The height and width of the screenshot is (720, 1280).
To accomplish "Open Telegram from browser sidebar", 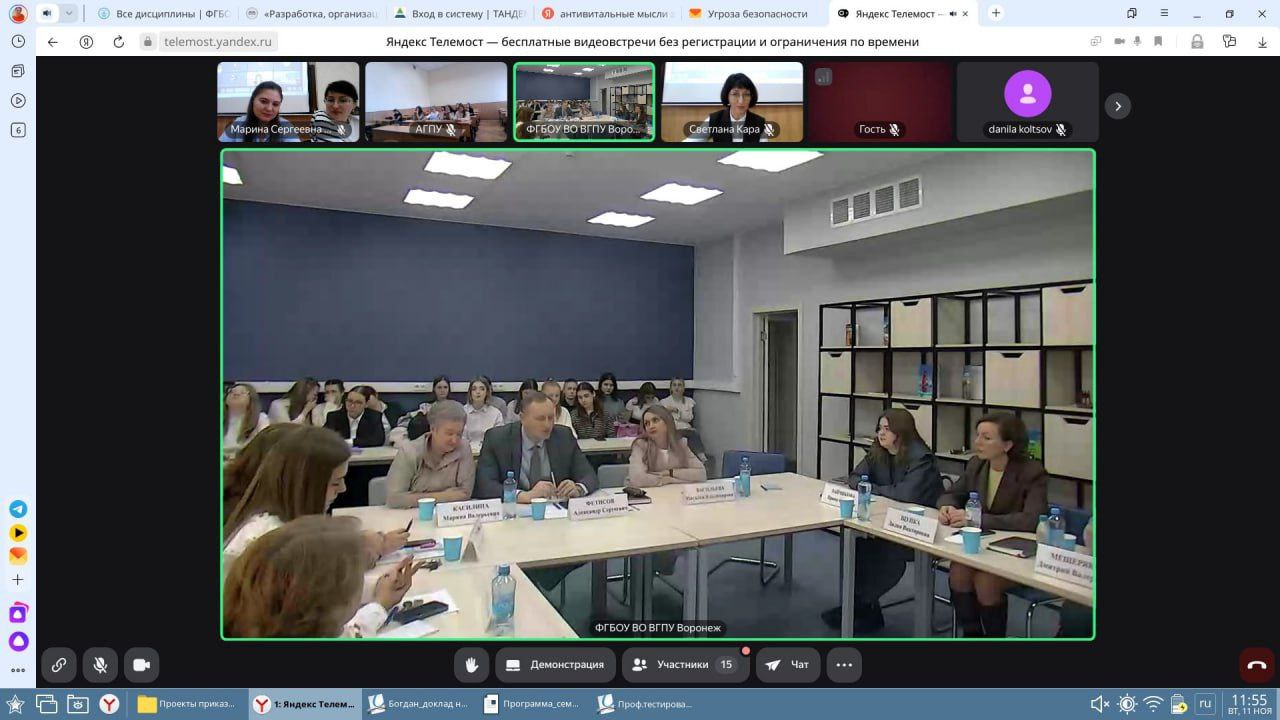I will (x=18, y=509).
